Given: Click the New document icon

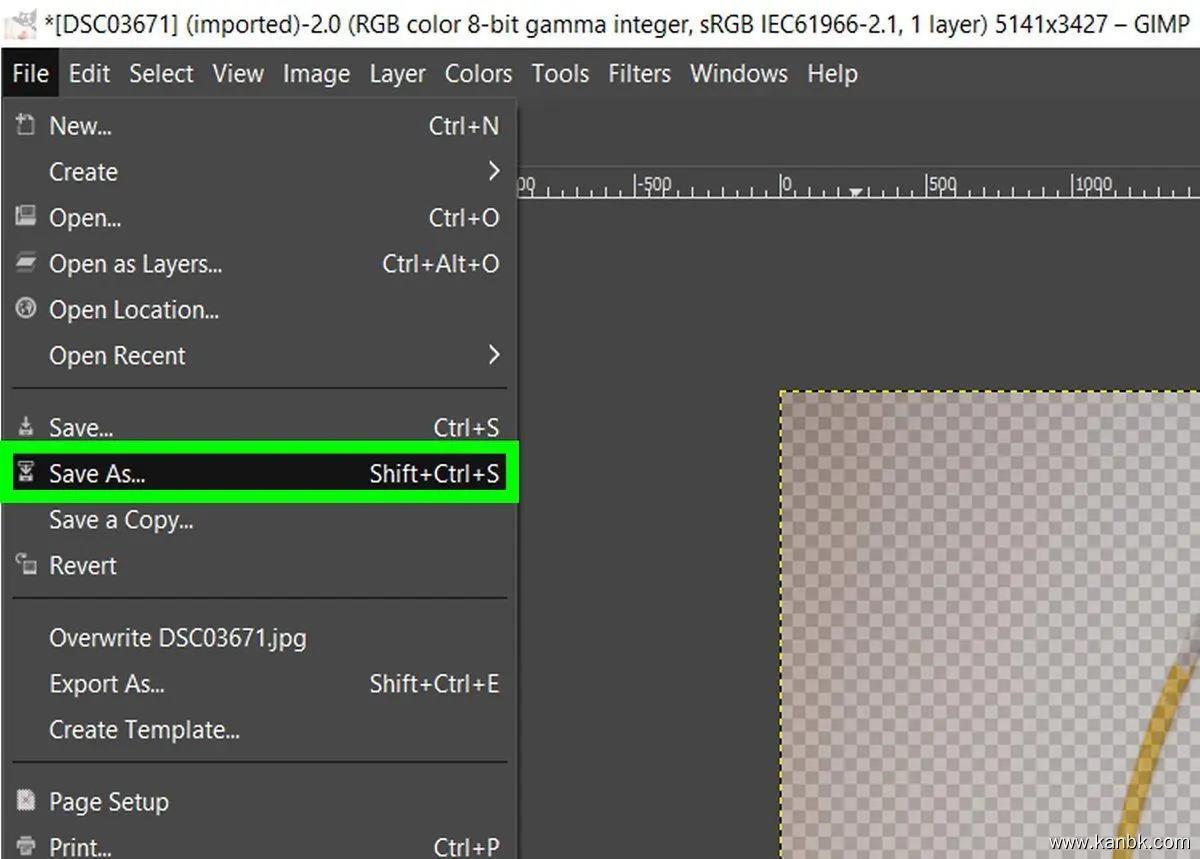Looking at the screenshot, I should pyautogui.click(x=26, y=126).
